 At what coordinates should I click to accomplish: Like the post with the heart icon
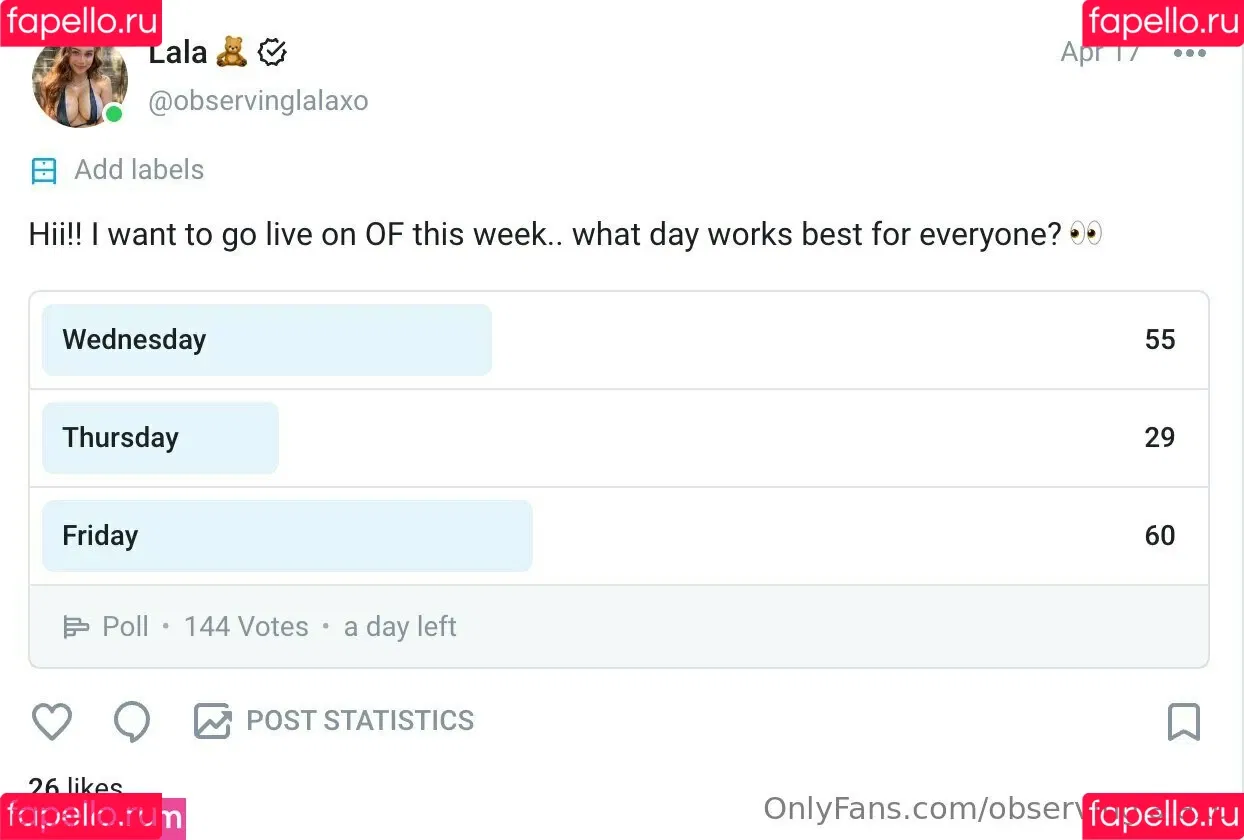tap(52, 721)
